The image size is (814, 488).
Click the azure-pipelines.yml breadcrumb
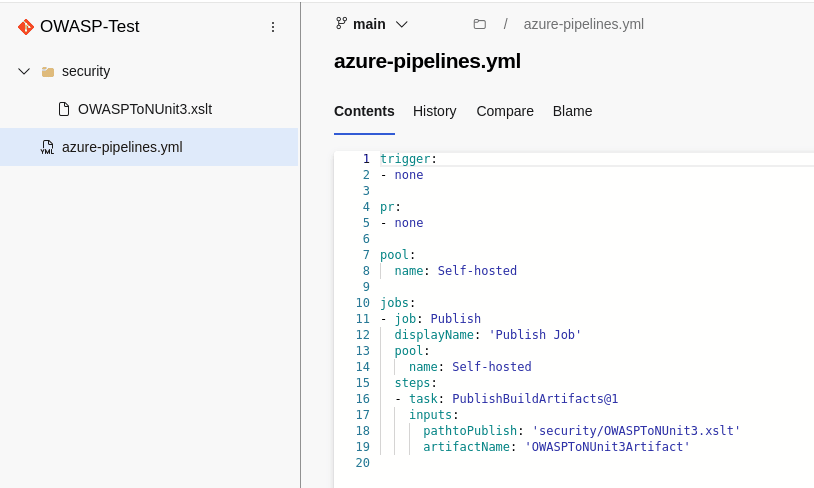pos(584,24)
